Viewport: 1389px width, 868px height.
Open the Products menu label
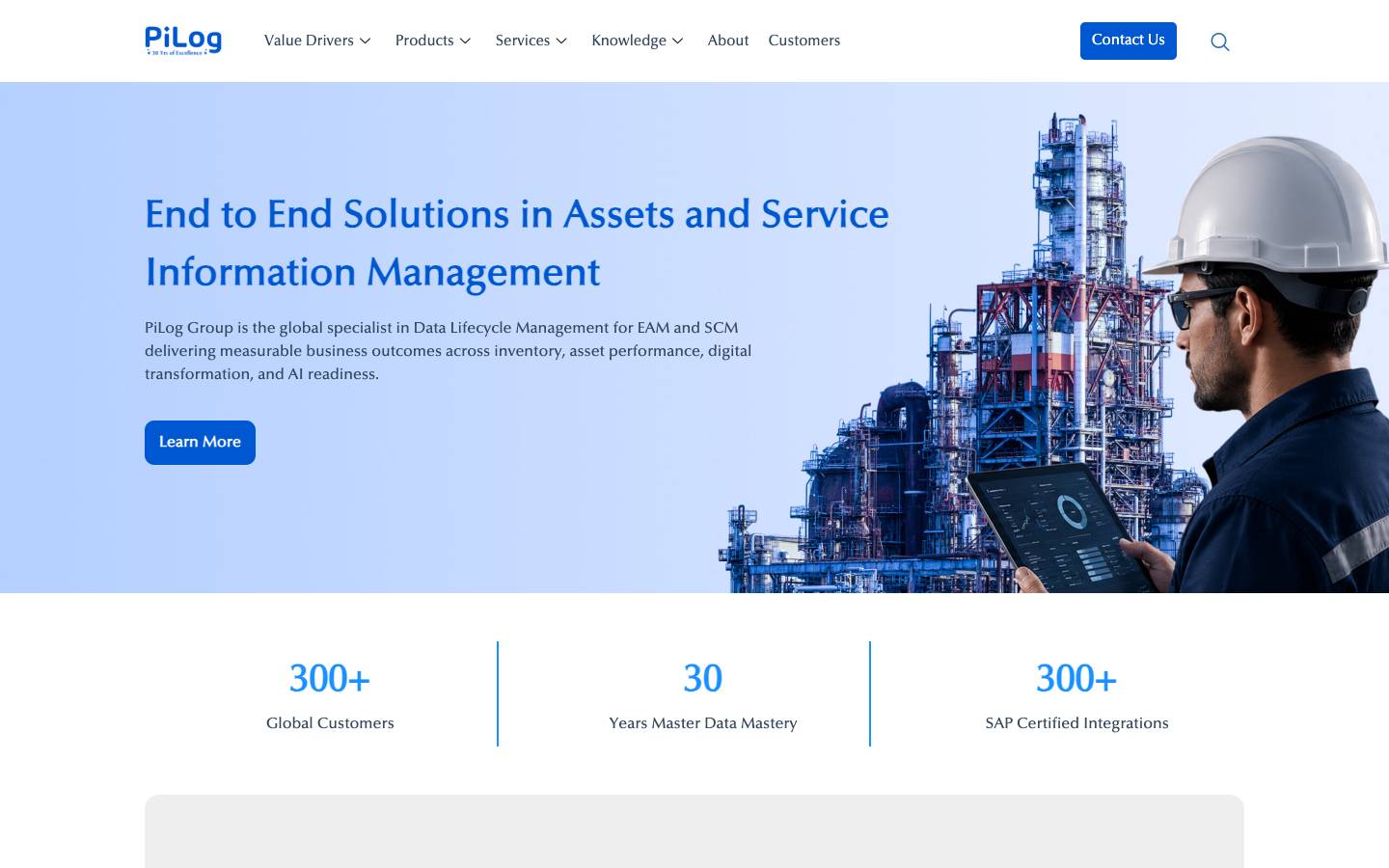pyautogui.click(x=424, y=41)
